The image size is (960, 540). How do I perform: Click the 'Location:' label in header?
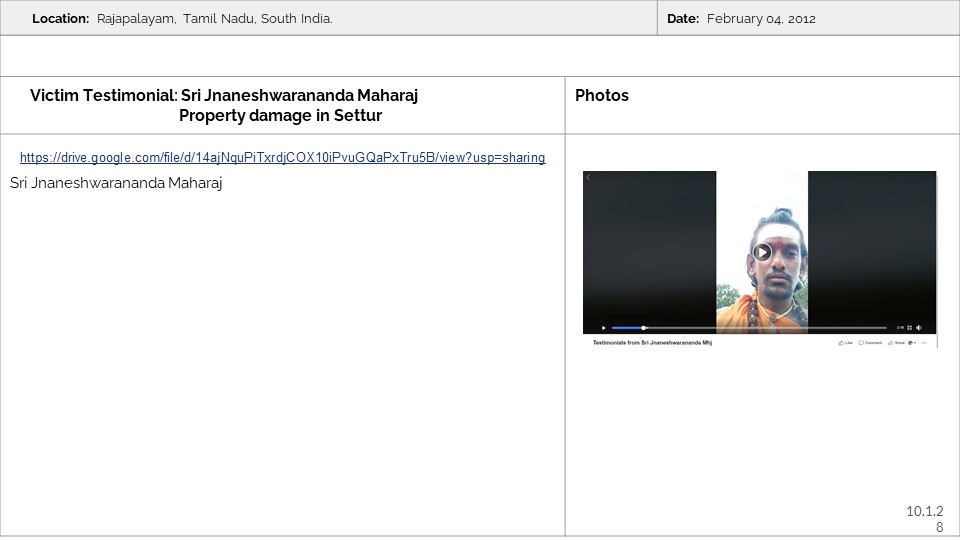(x=61, y=19)
